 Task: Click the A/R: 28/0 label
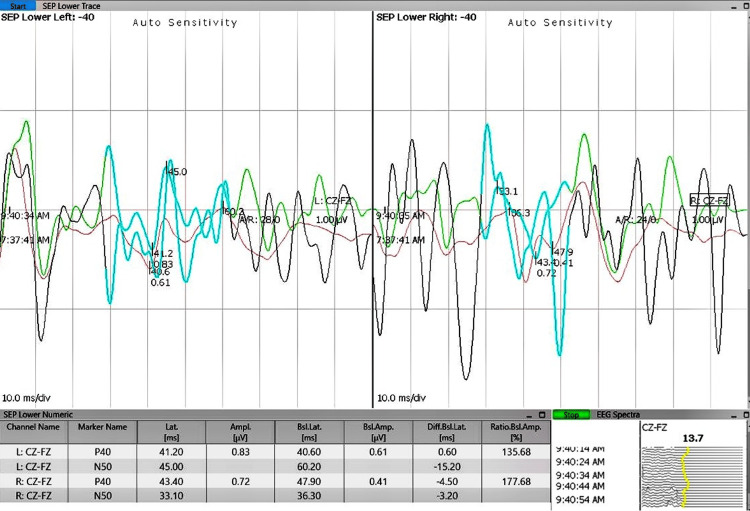(260, 220)
